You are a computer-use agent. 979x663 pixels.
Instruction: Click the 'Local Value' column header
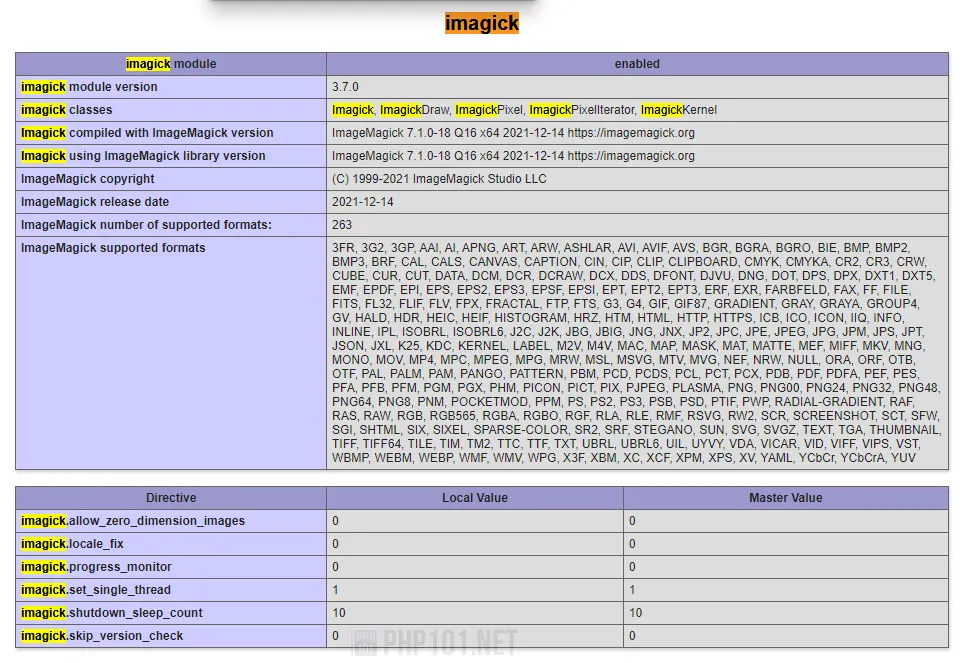(475, 498)
